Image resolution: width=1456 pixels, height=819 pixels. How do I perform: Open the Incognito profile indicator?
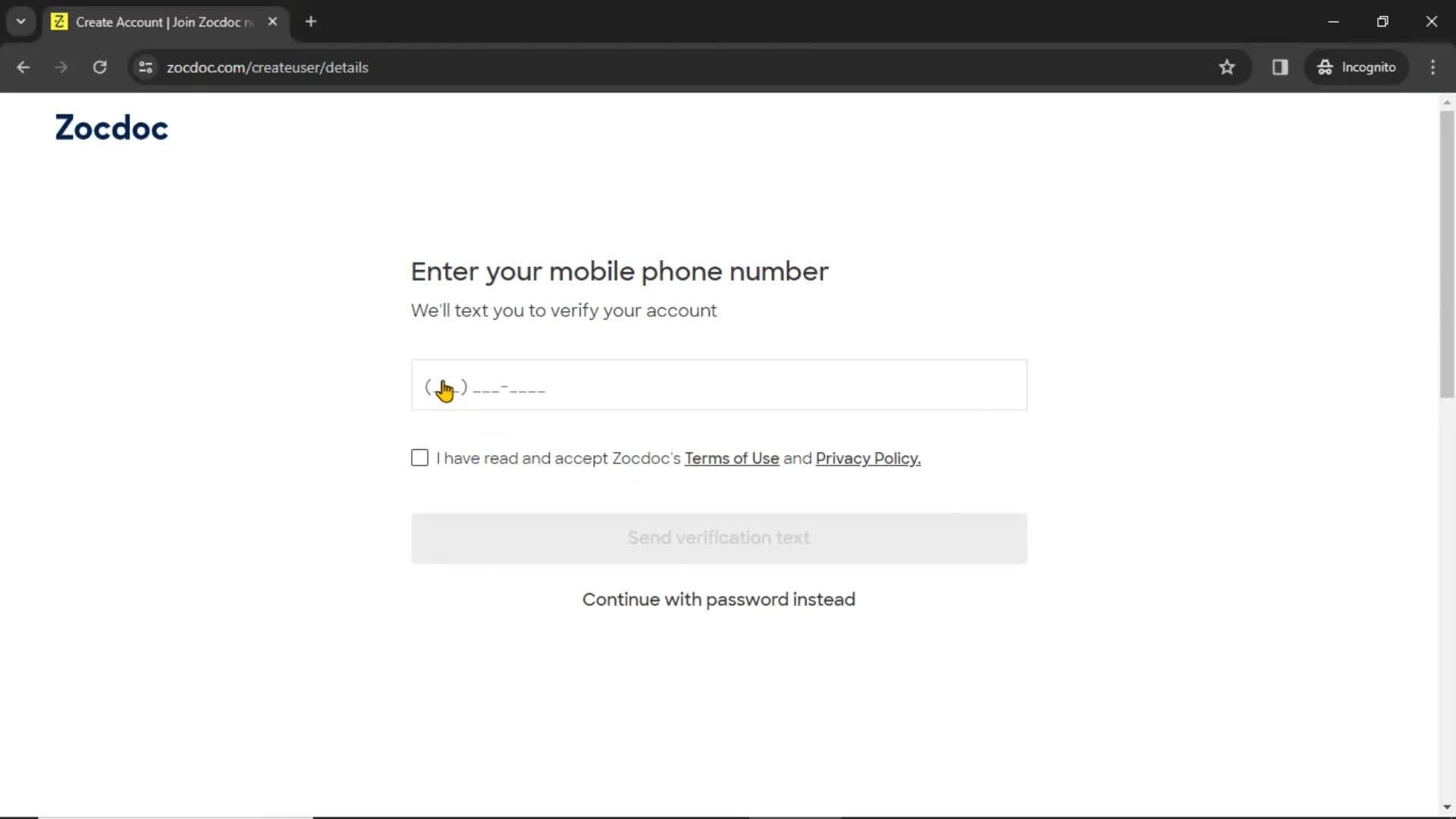click(1356, 67)
